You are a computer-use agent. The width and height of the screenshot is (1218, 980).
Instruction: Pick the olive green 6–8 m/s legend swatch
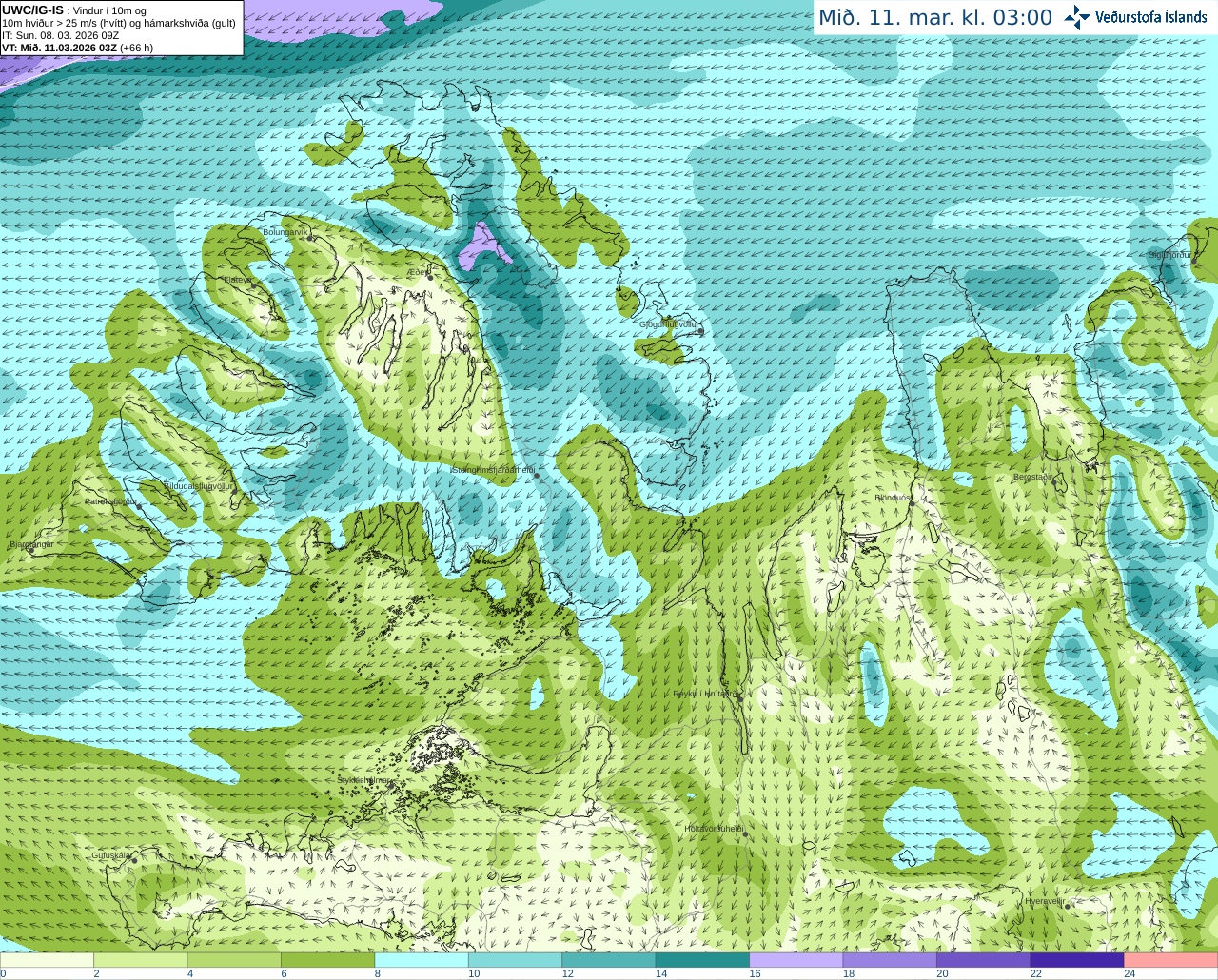(x=327, y=960)
